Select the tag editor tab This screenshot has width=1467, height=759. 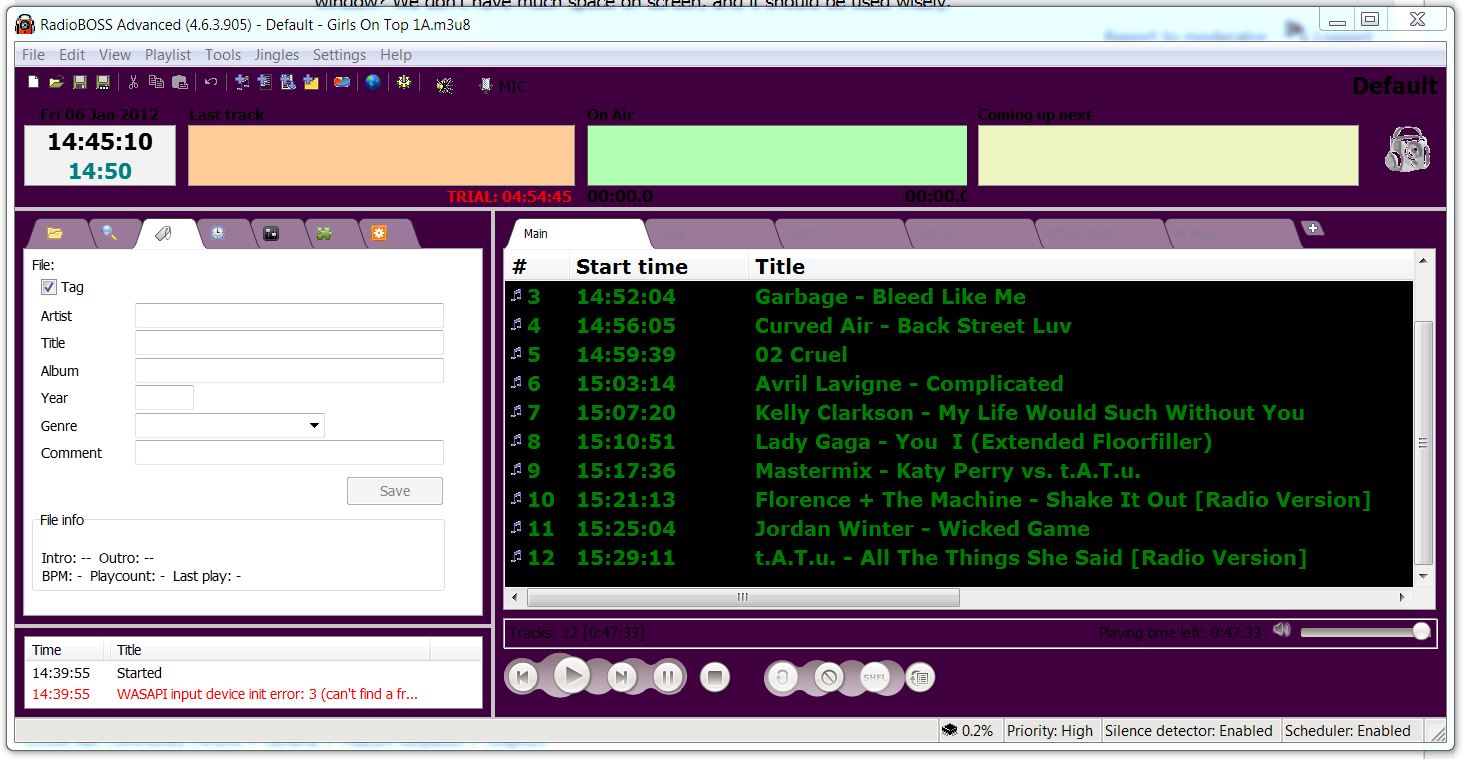[x=164, y=233]
